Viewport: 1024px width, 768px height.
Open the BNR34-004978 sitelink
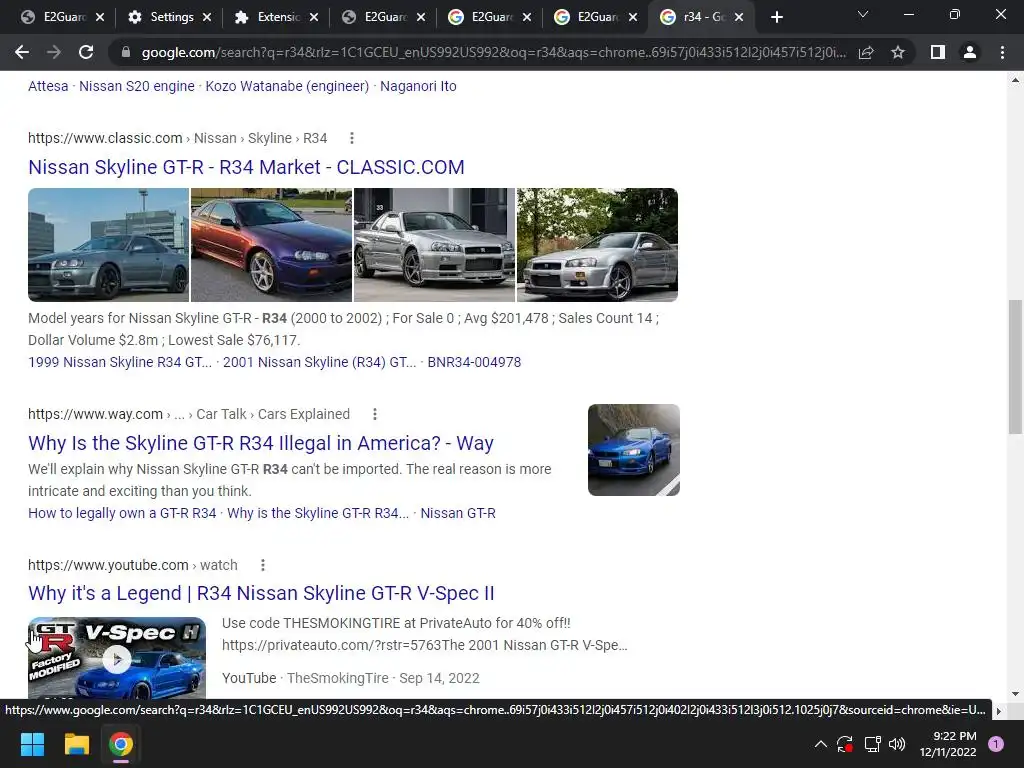click(474, 362)
